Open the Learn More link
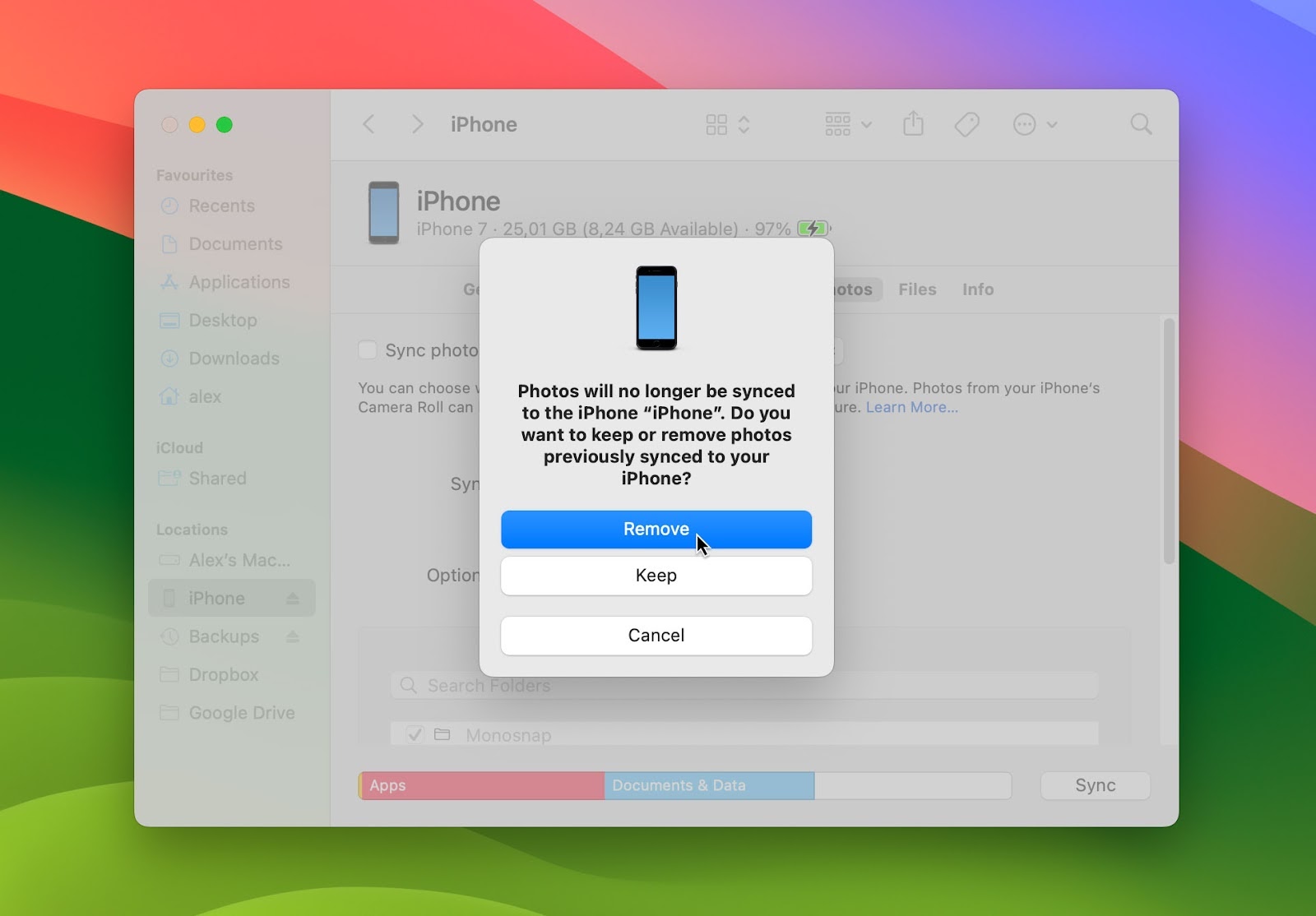This screenshot has width=1316, height=916. pyautogui.click(x=911, y=408)
